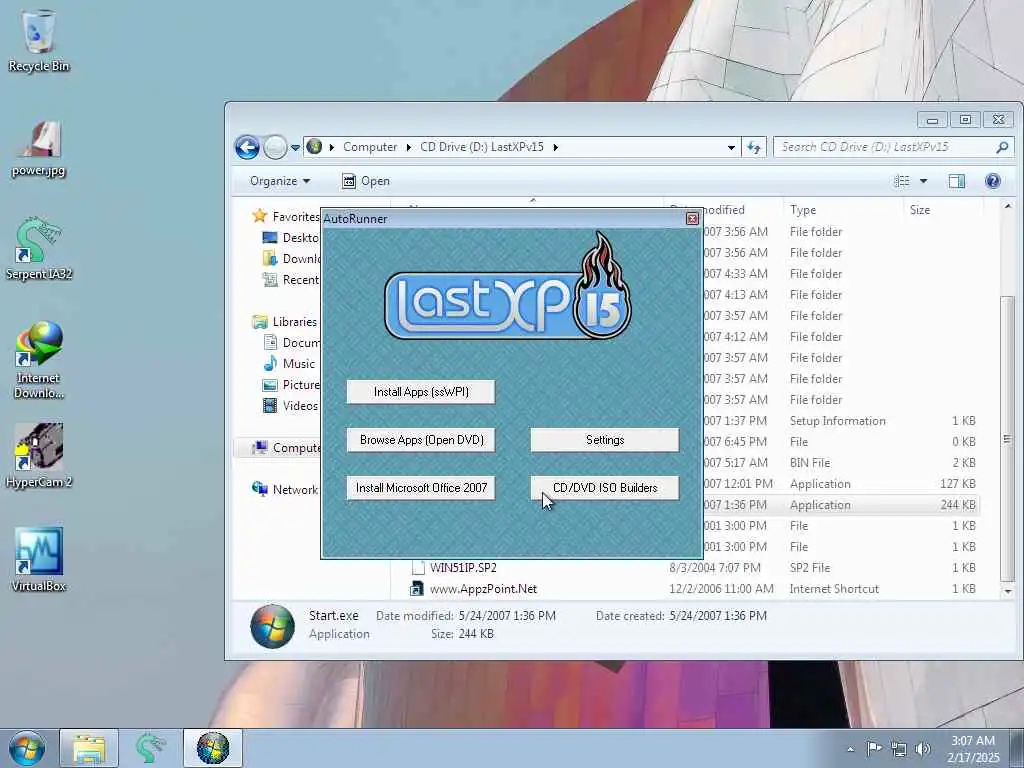Click the CD Drive (D:) LastXPv15 breadcrumb
1024x768 pixels.
[482, 147]
